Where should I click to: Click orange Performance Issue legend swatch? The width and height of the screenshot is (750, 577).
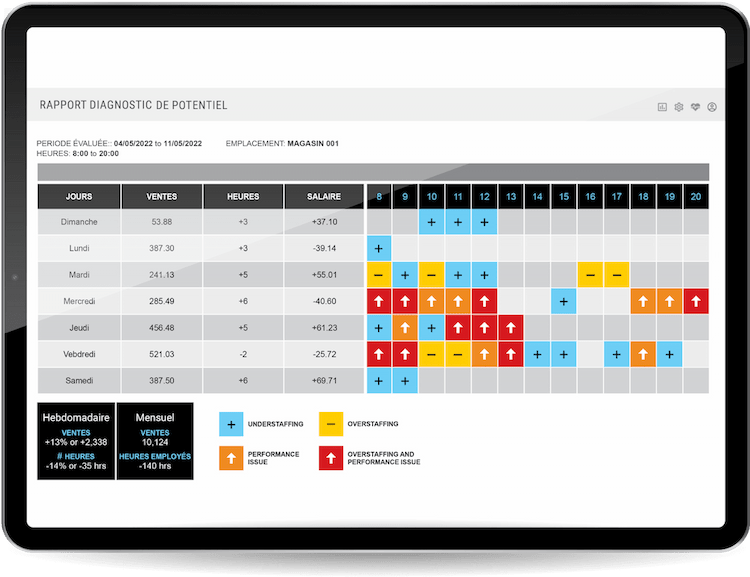click(231, 458)
